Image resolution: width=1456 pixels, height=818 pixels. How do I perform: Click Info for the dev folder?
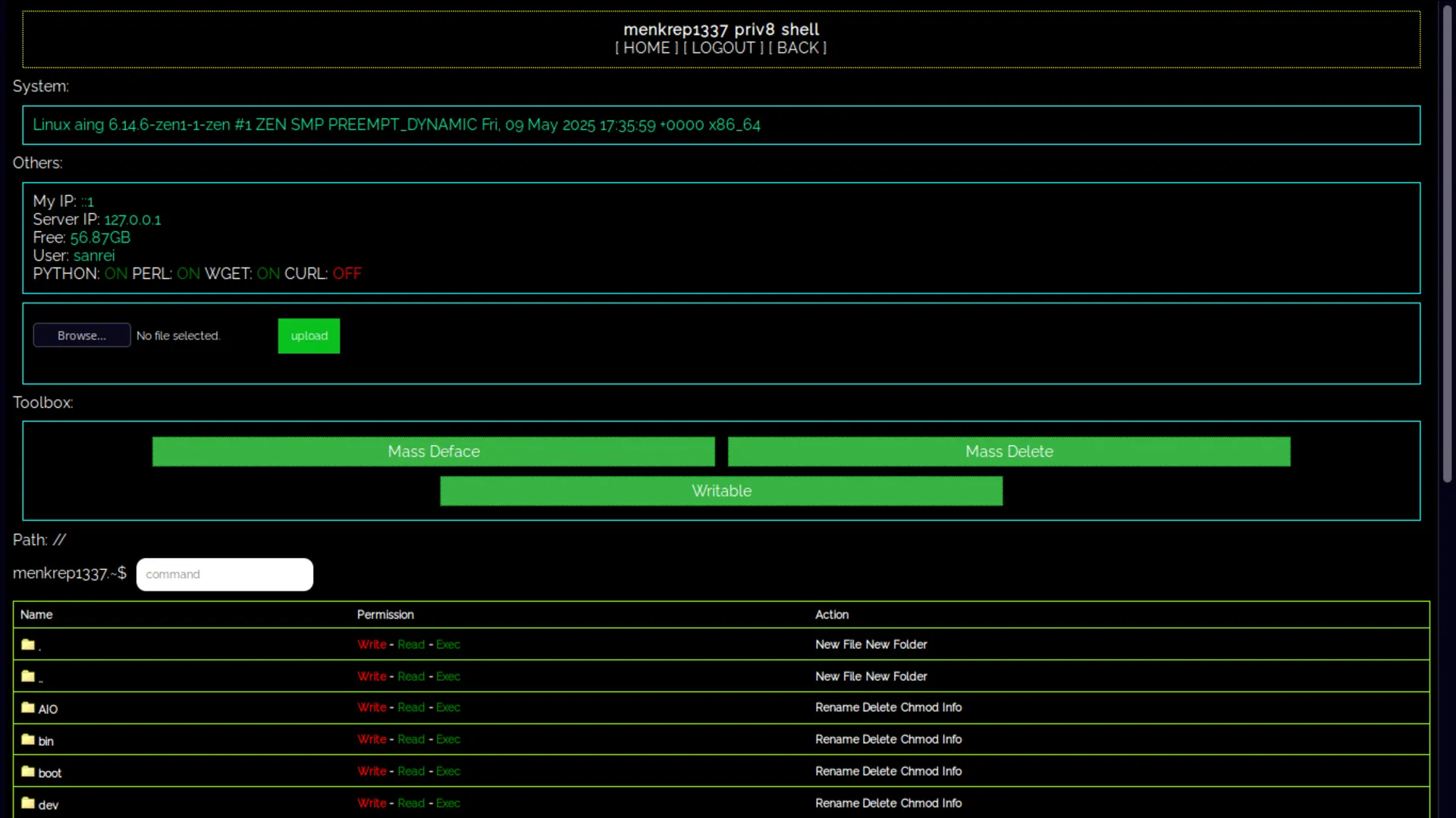click(952, 803)
